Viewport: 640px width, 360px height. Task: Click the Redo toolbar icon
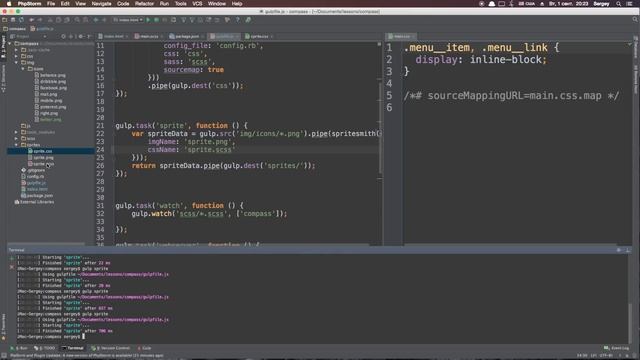[40, 20]
